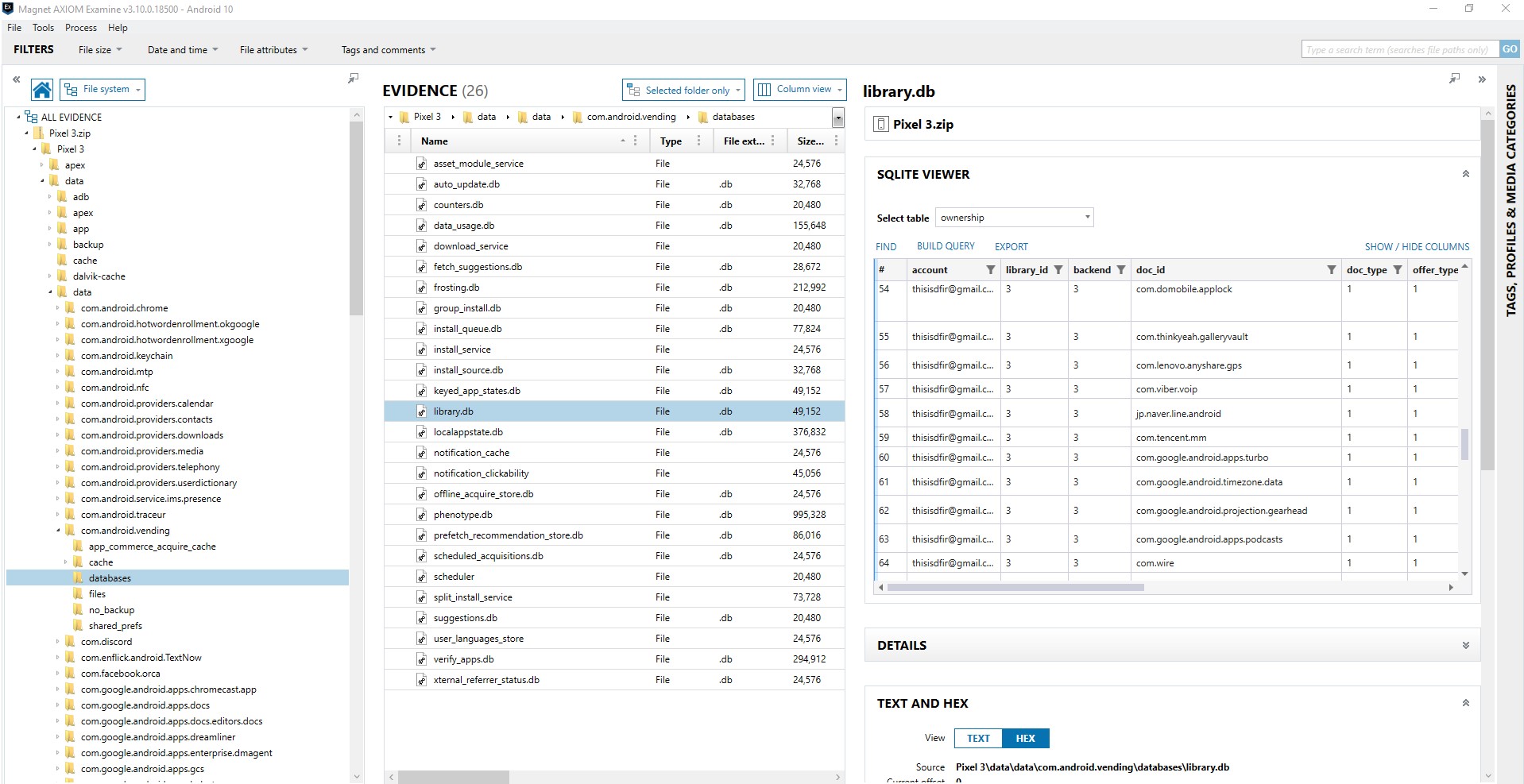Focus the file path search field

[1400, 49]
